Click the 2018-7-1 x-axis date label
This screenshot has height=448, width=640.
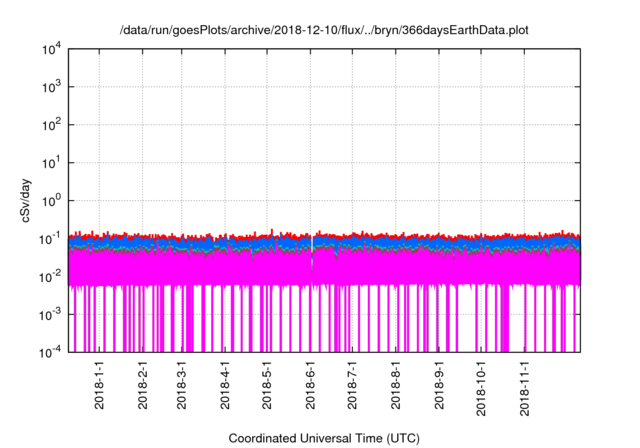(x=352, y=385)
